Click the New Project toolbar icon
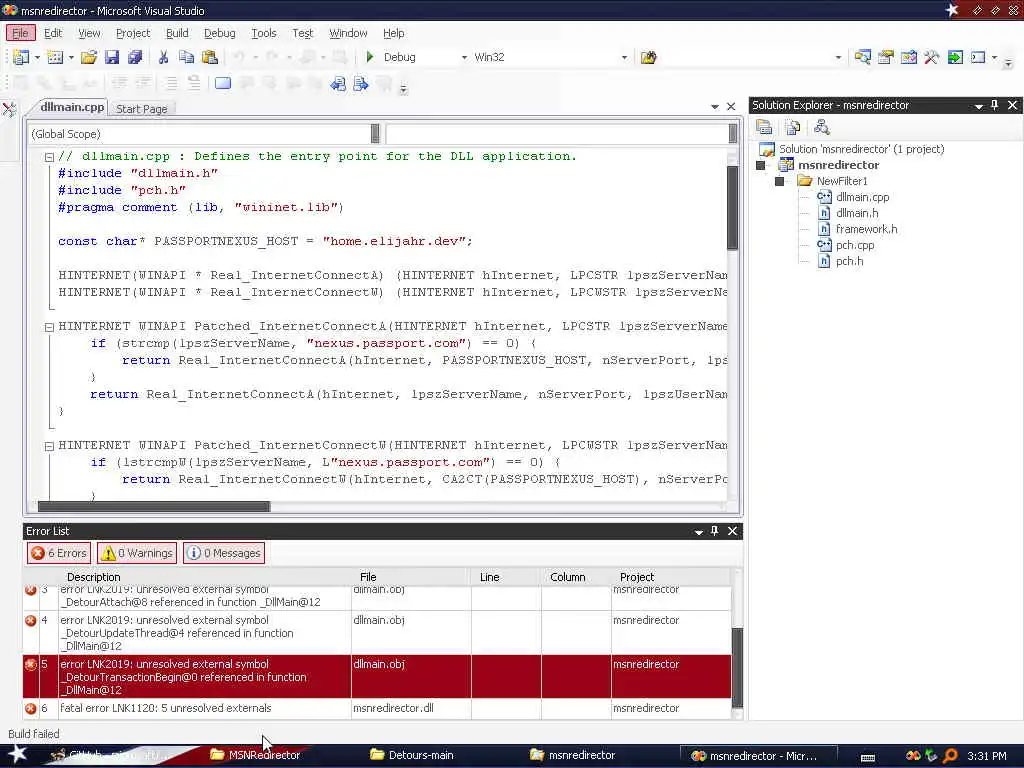The image size is (1024, 768). click(x=21, y=57)
